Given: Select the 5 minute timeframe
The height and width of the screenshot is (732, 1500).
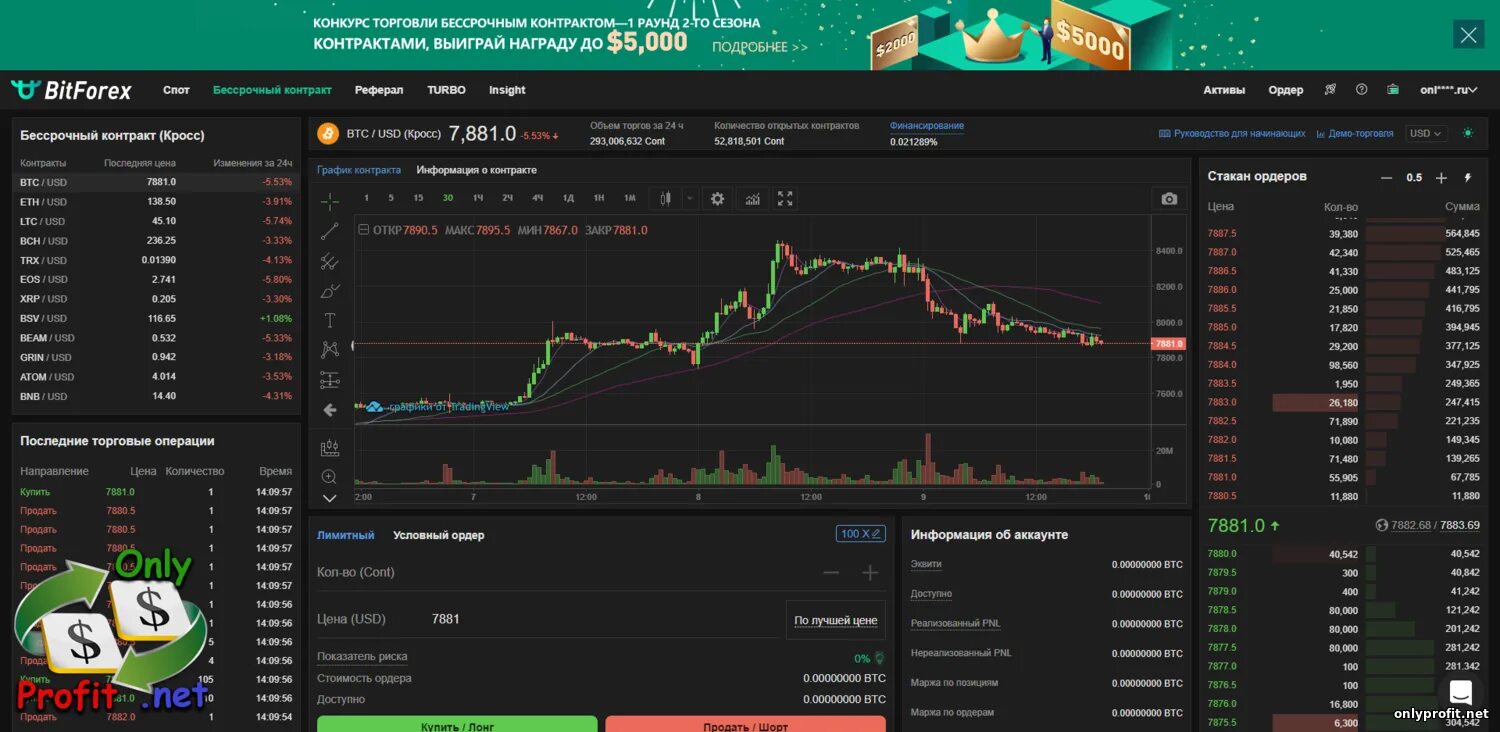Looking at the screenshot, I should click(x=391, y=198).
